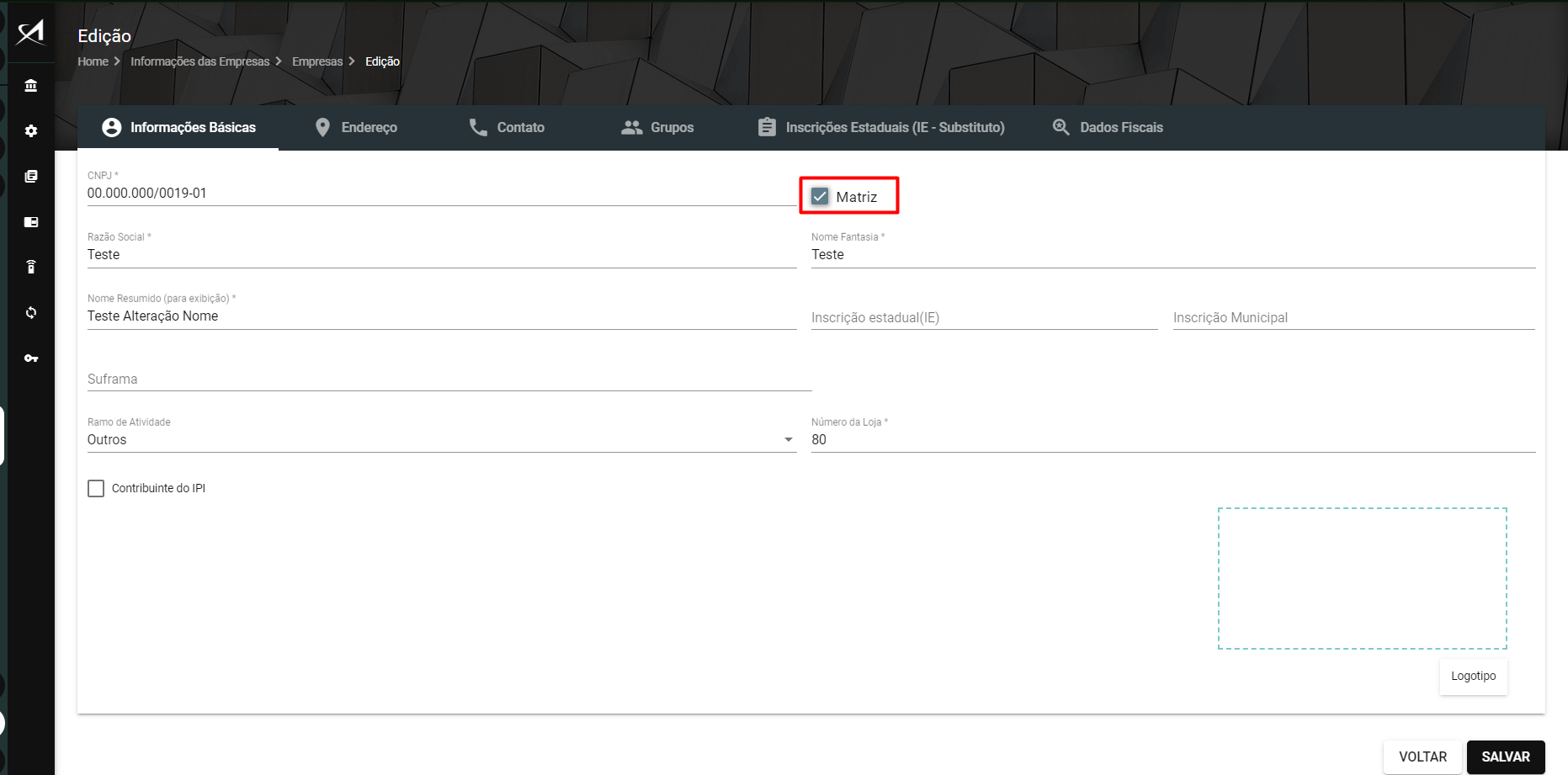
Task: Click the remote control icon in sidebar
Action: 31,267
